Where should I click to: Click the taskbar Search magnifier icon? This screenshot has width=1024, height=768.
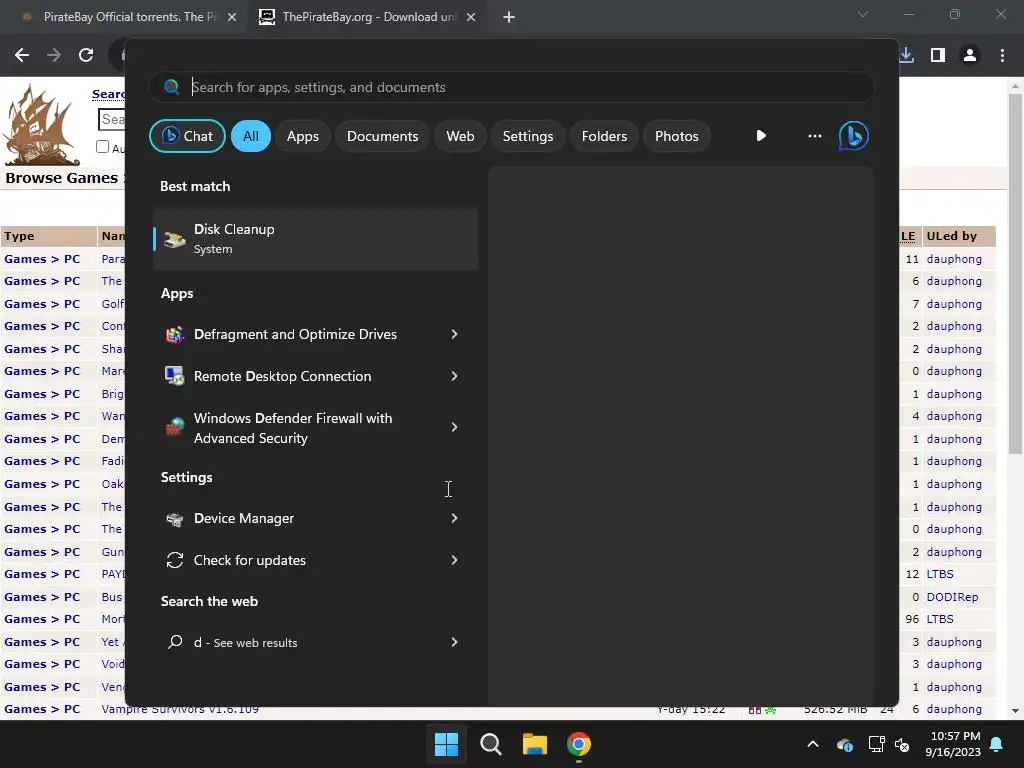pos(490,744)
